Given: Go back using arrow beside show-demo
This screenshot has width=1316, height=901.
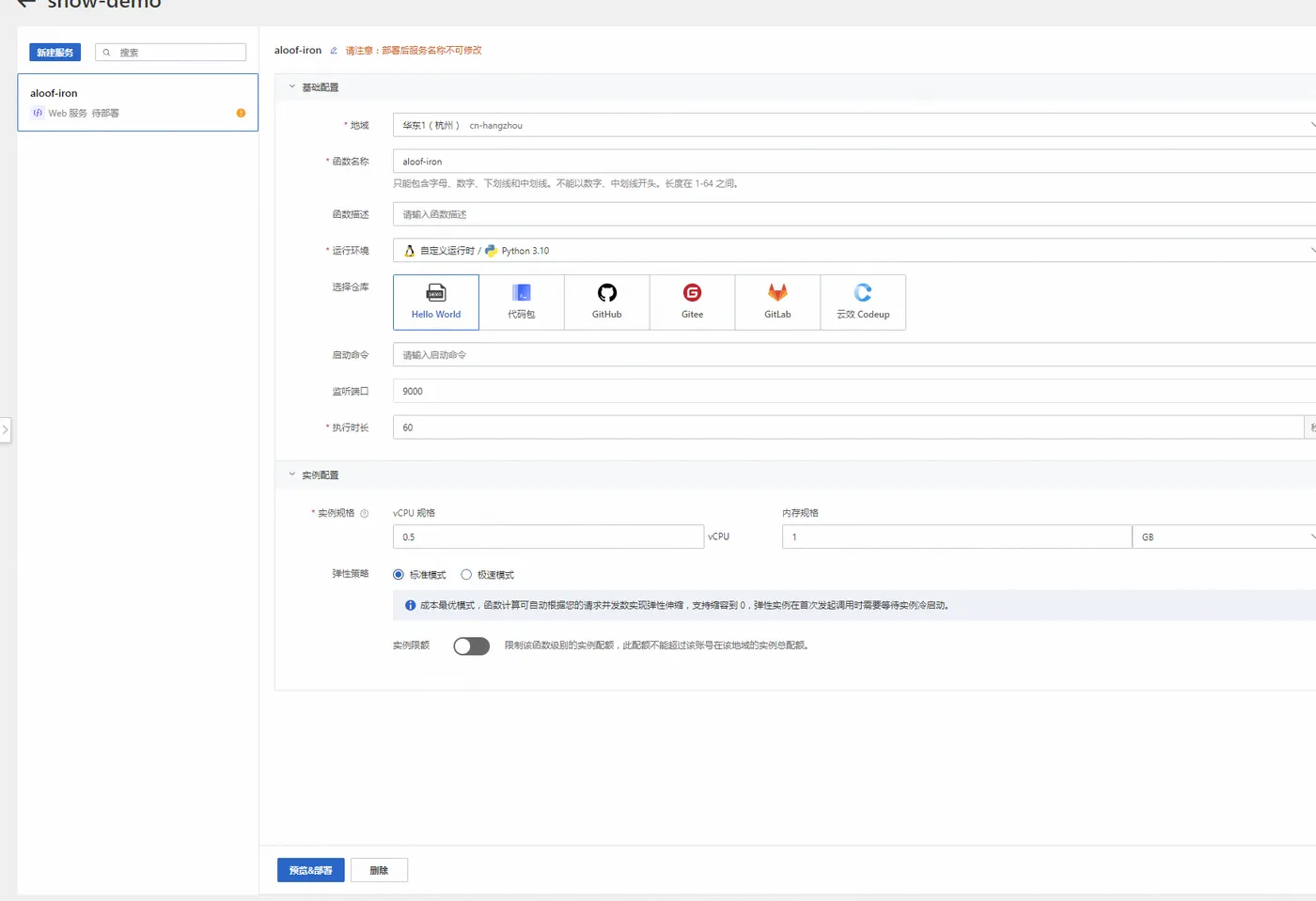Looking at the screenshot, I should (x=26, y=4).
